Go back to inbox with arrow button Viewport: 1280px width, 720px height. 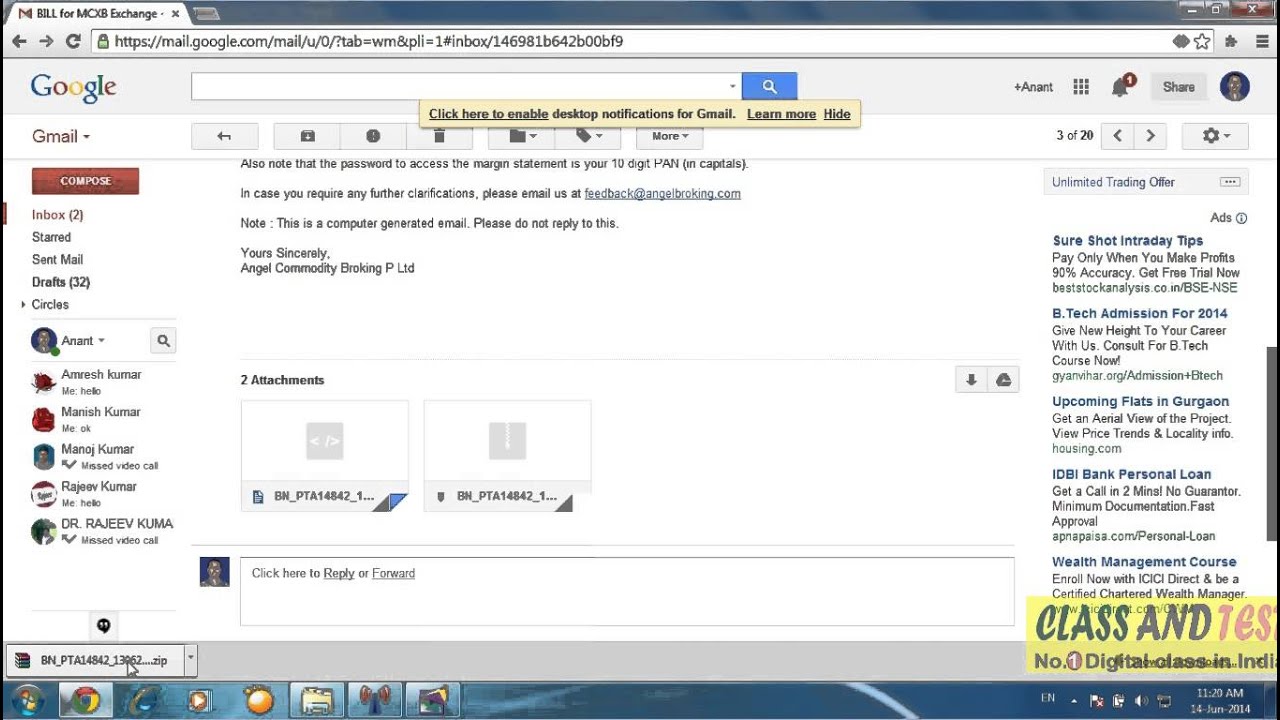[x=224, y=136]
